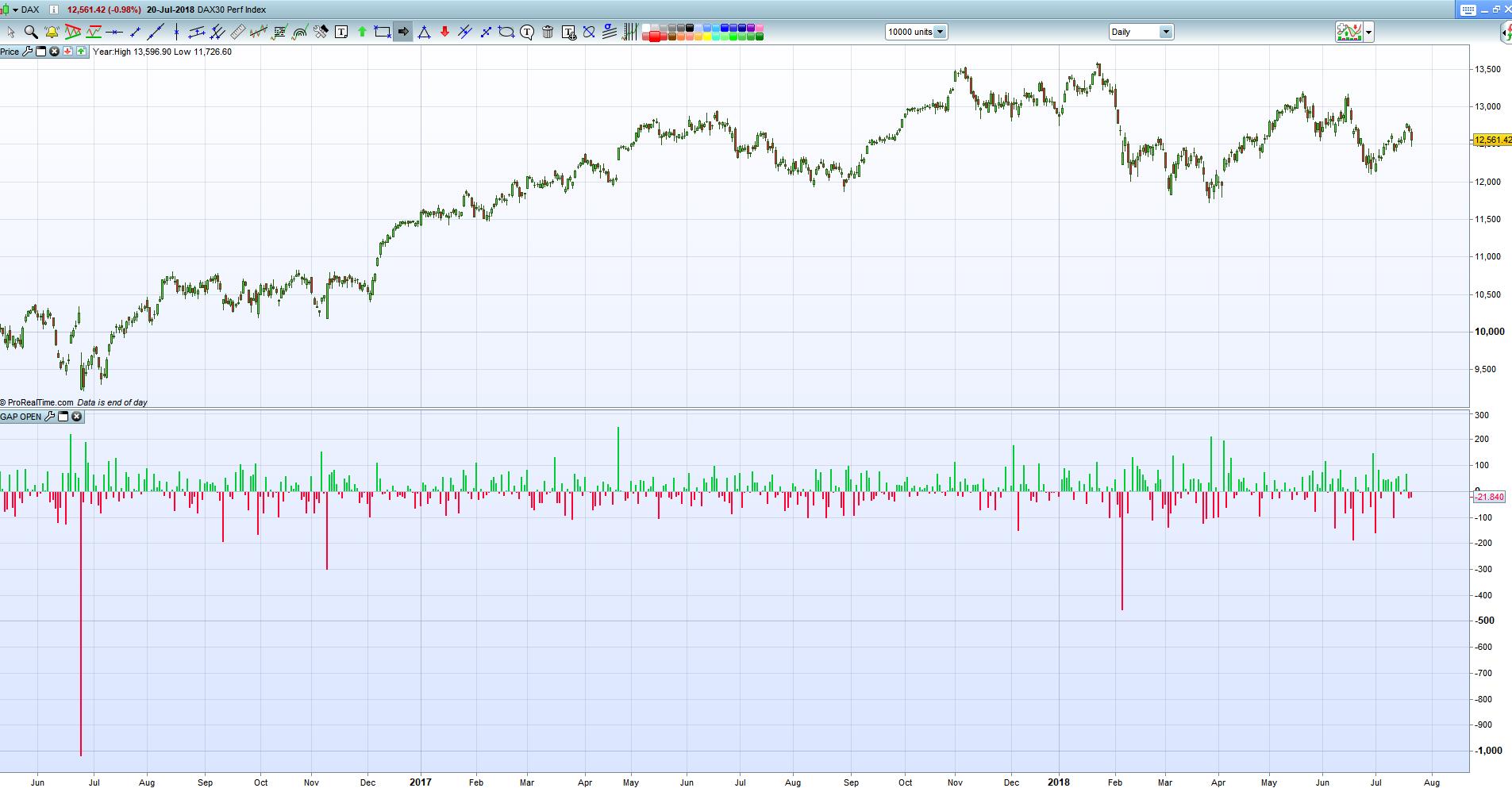This screenshot has width=1512, height=788.
Task: Click the Year High Low text
Action: click(163, 52)
